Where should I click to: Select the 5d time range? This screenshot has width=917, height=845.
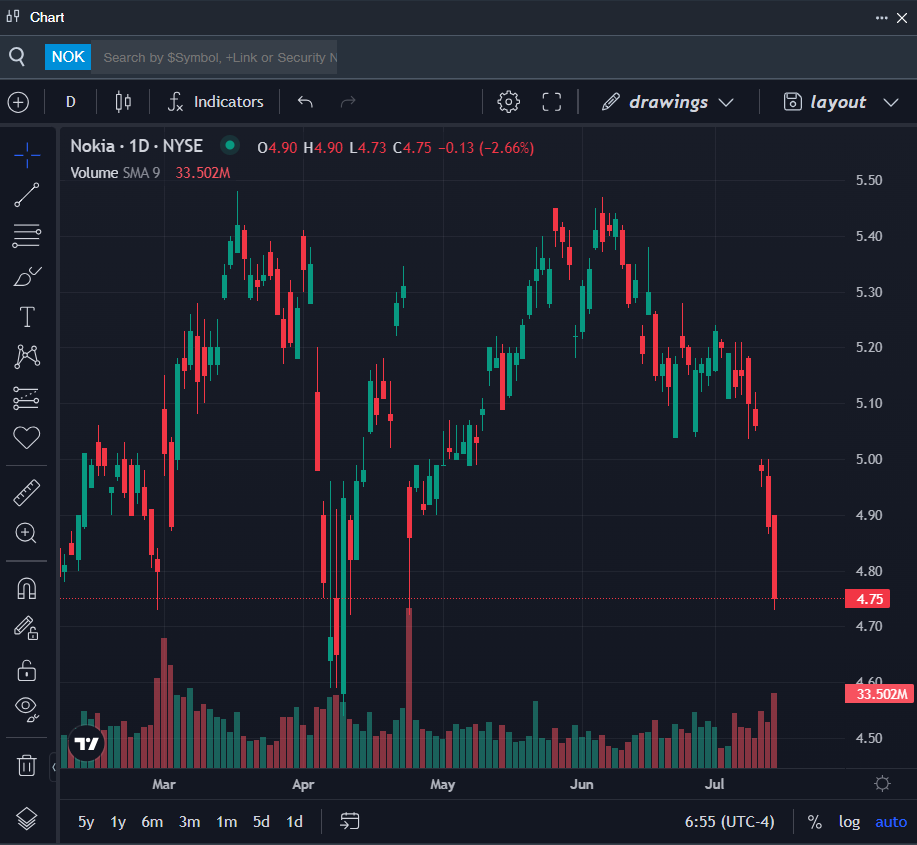coord(261,822)
